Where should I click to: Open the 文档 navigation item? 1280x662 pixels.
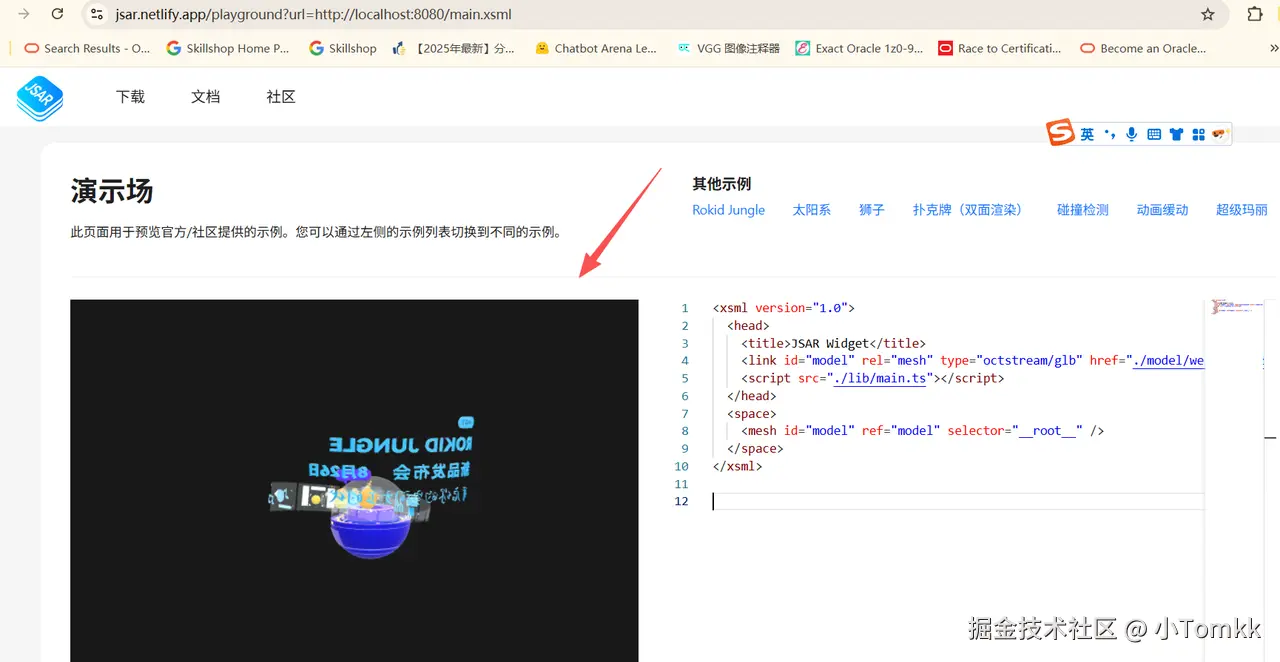pyautogui.click(x=205, y=96)
